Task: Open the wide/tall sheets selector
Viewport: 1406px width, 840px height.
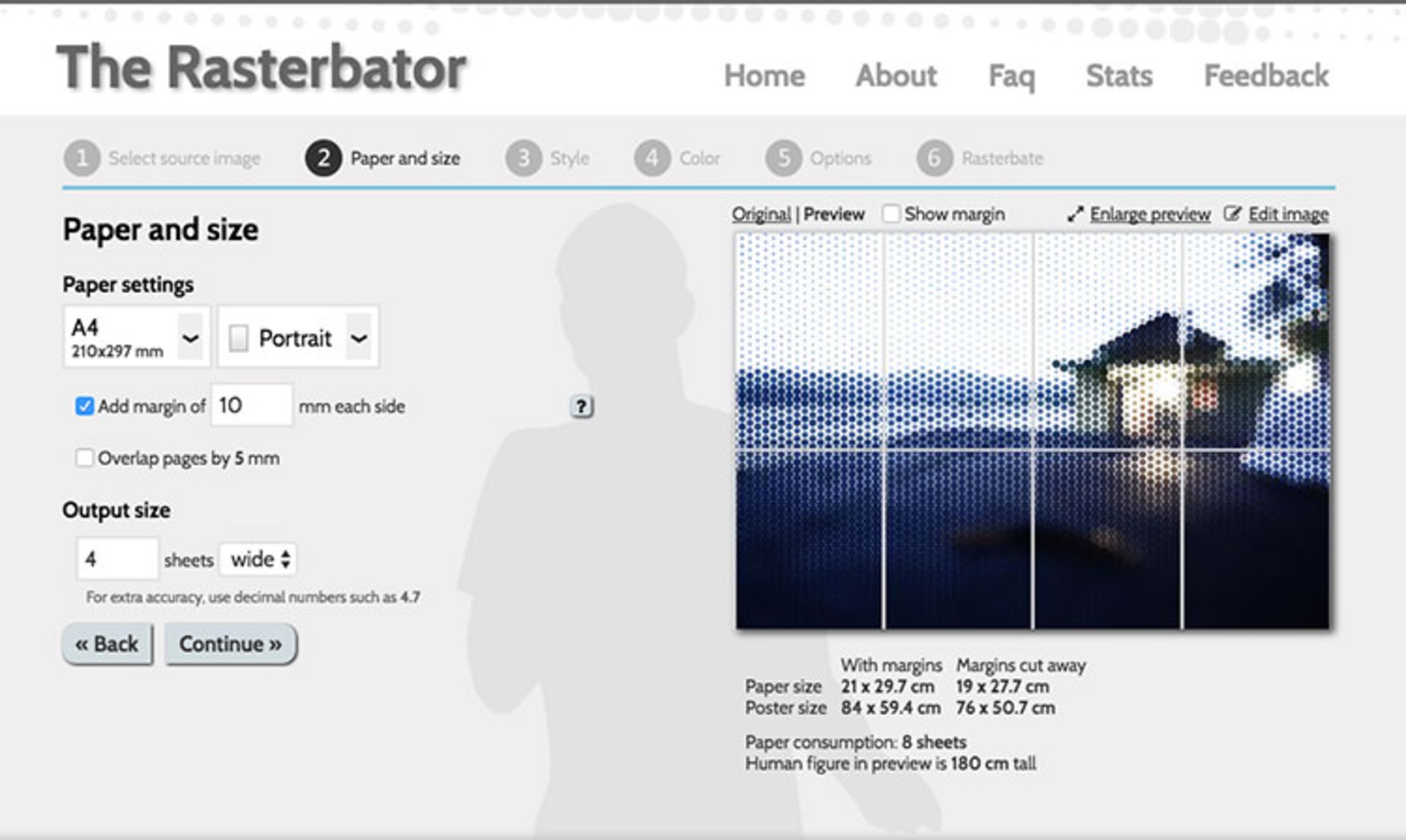Action: coord(258,560)
